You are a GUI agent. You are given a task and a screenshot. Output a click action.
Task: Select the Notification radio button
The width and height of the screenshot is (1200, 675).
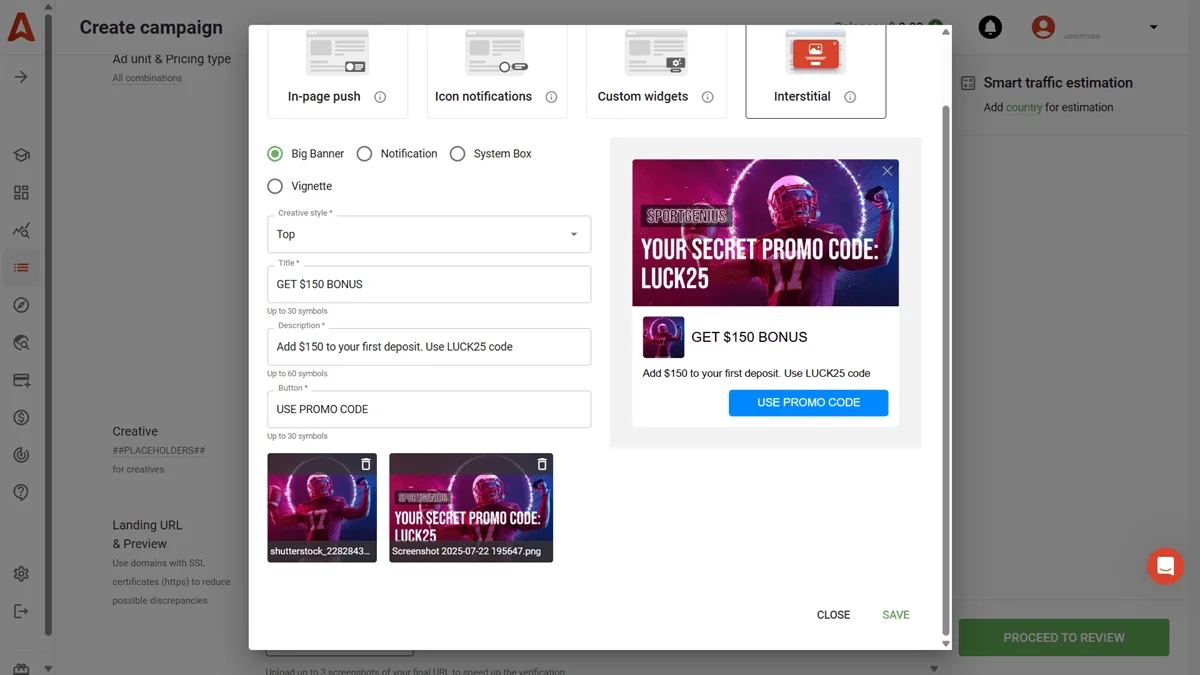364,153
